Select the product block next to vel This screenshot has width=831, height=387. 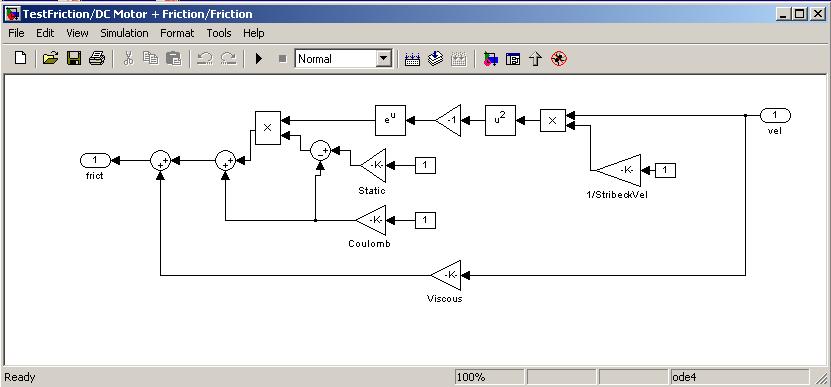553,120
